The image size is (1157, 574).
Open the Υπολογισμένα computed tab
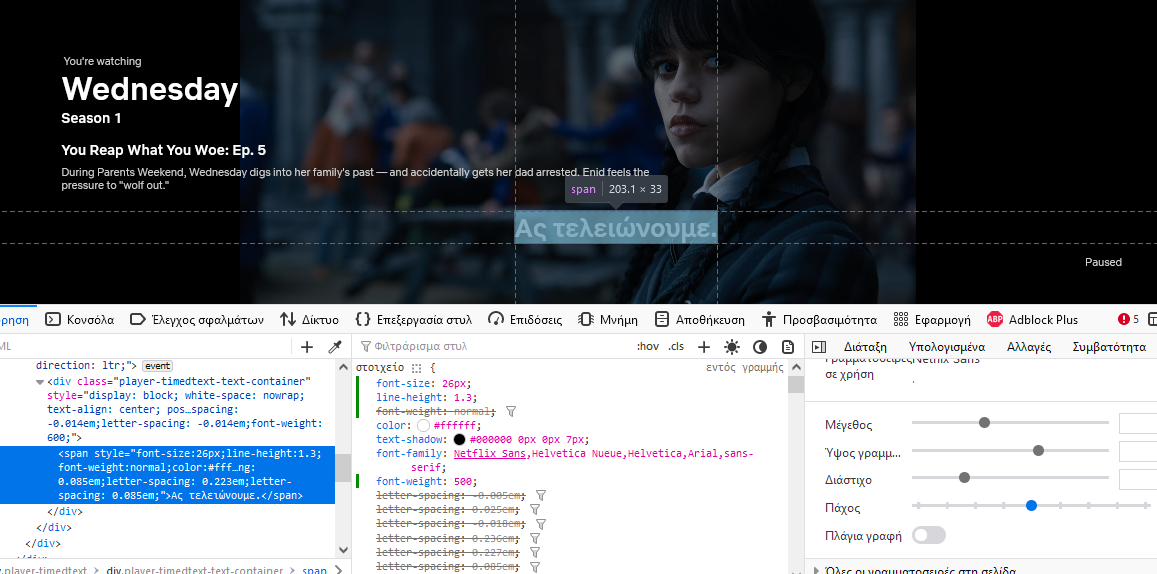(947, 347)
